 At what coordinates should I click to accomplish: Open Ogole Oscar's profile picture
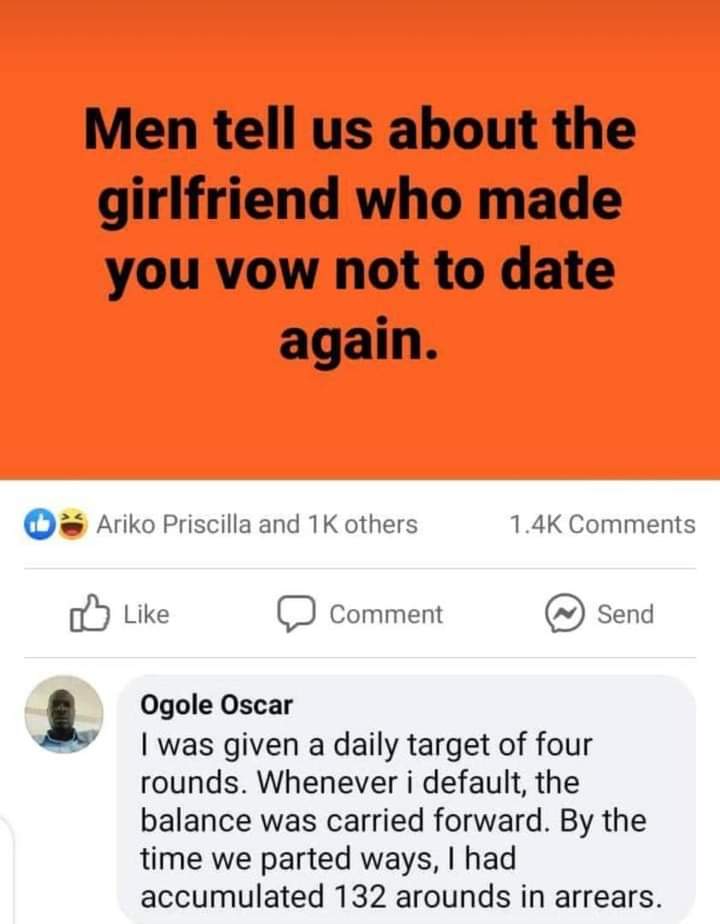click(64, 714)
